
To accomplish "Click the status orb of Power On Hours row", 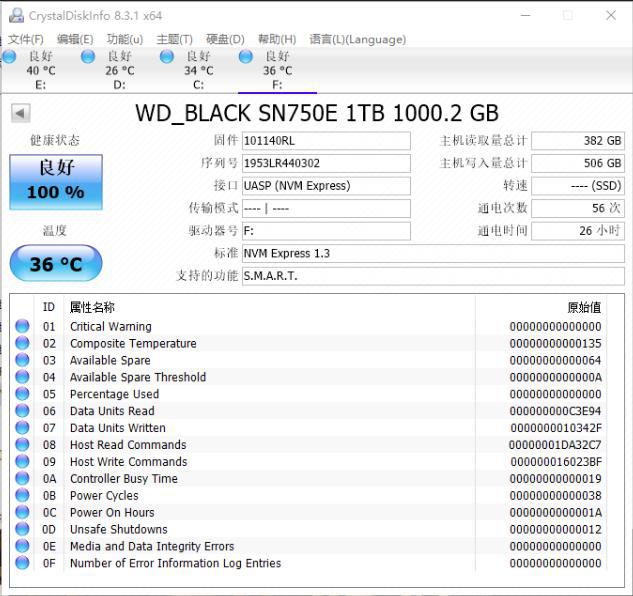I will click(22, 512).
